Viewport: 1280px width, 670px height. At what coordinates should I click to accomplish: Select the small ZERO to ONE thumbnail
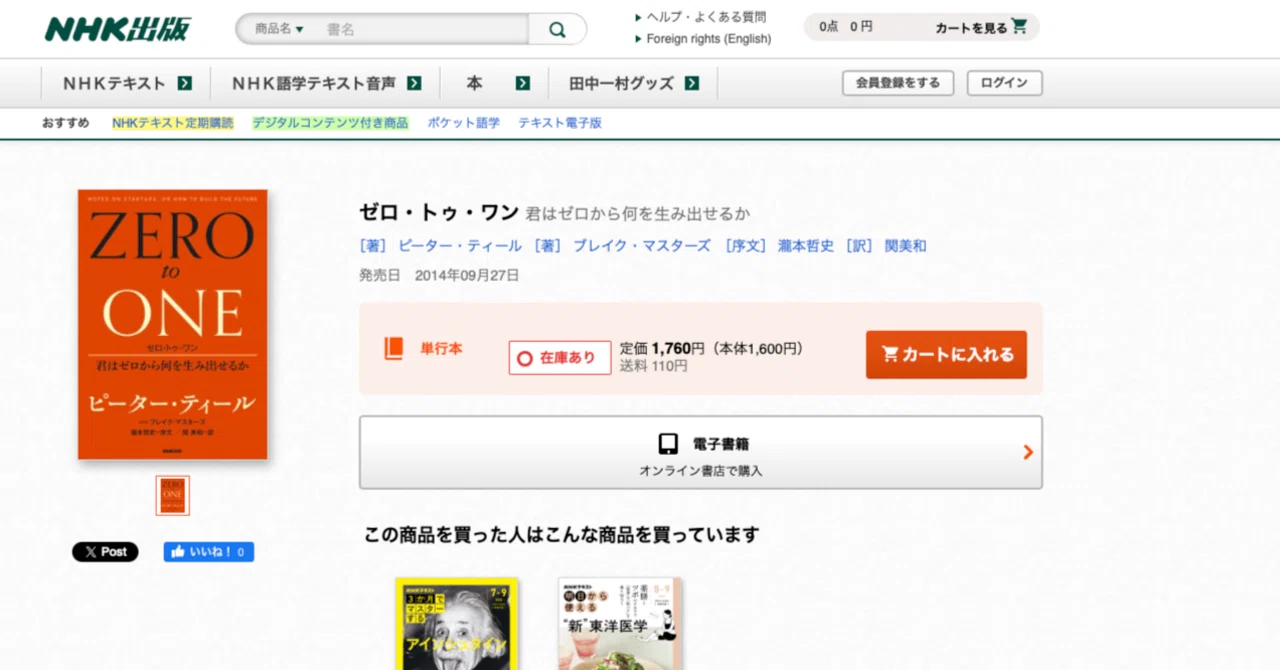(173, 495)
